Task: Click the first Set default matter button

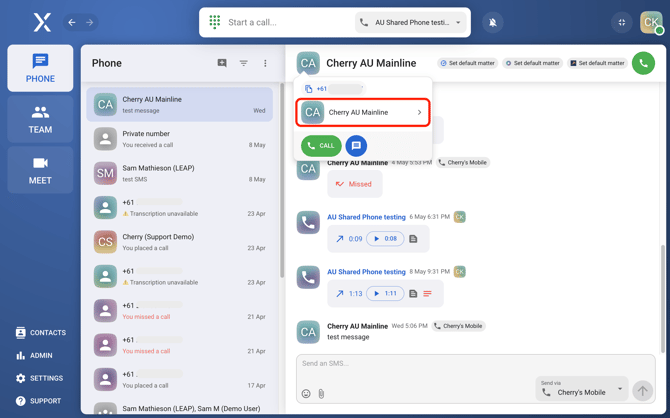Action: coord(467,63)
